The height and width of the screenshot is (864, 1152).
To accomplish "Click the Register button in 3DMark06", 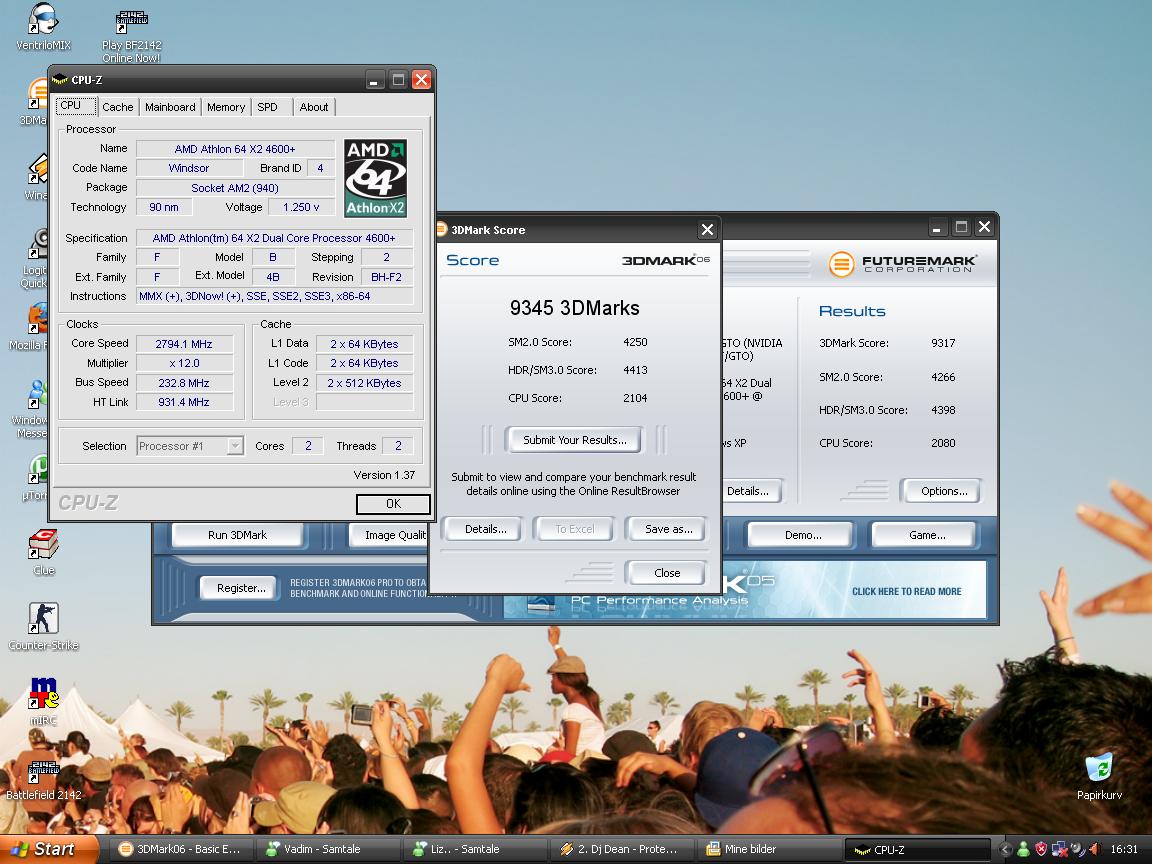I will (x=241, y=588).
